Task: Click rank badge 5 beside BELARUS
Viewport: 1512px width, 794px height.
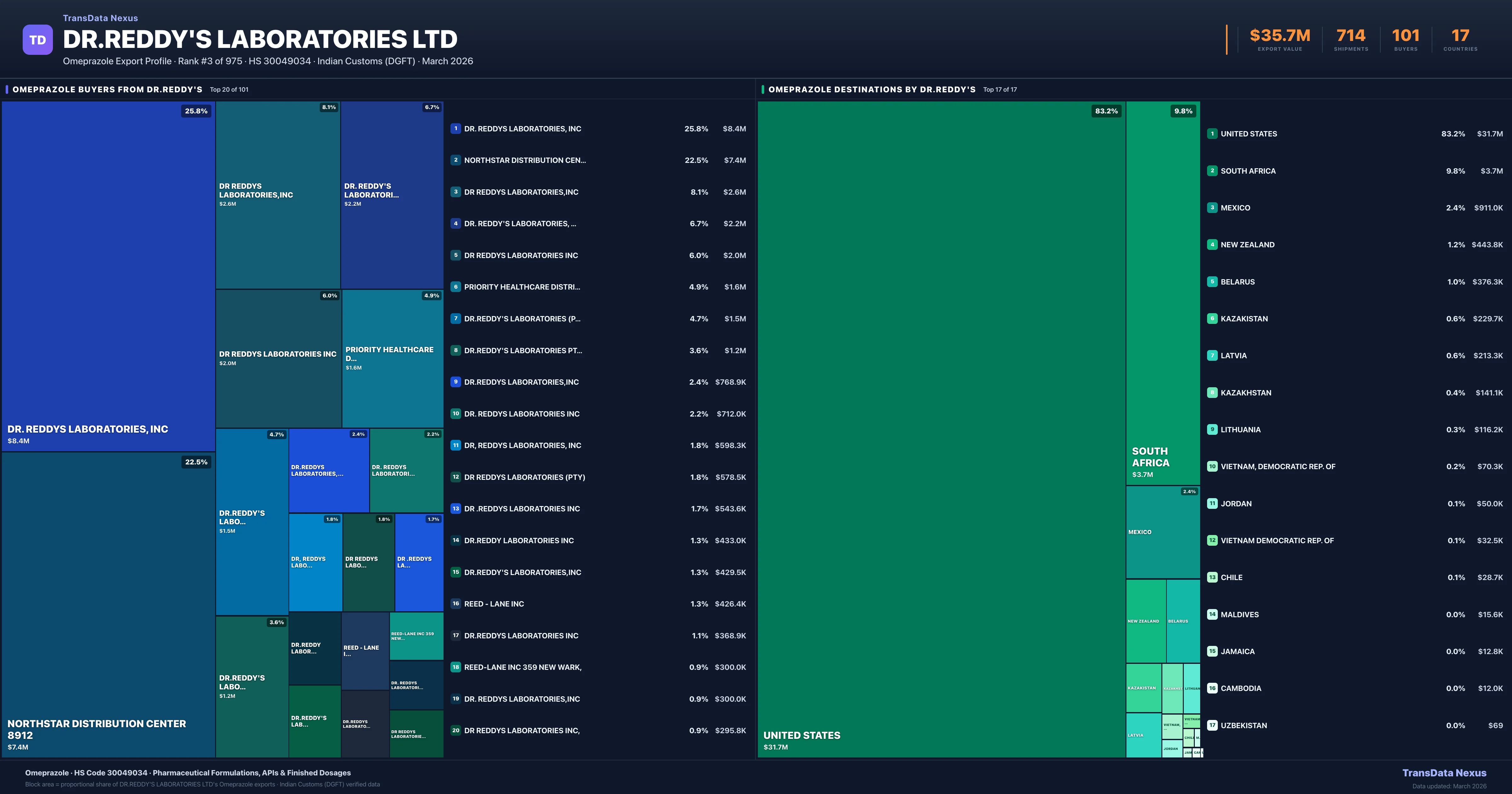Action: click(x=1212, y=282)
